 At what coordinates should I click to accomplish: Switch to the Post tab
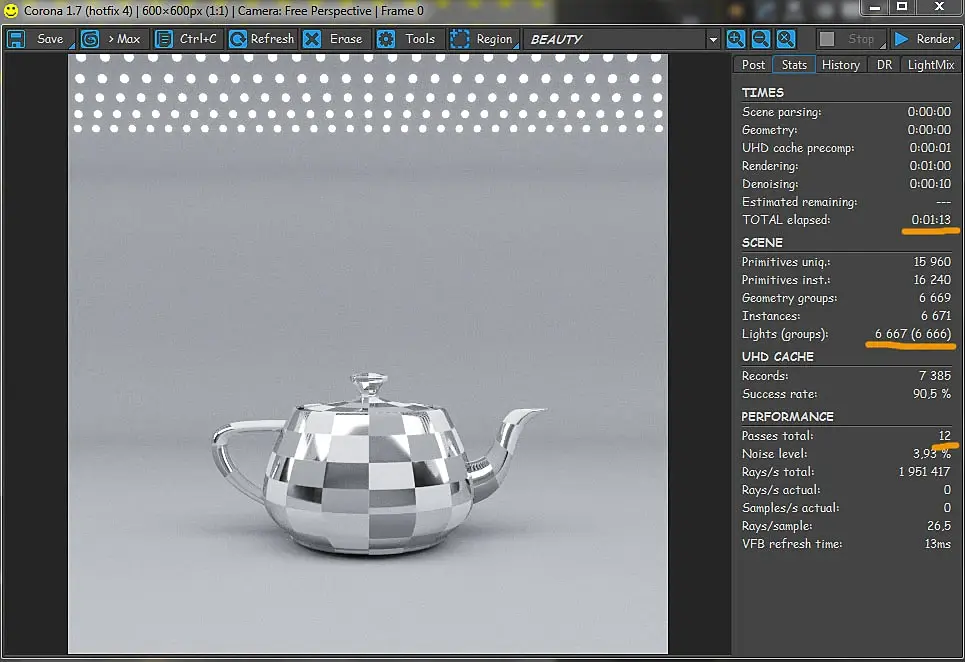pyautogui.click(x=753, y=65)
